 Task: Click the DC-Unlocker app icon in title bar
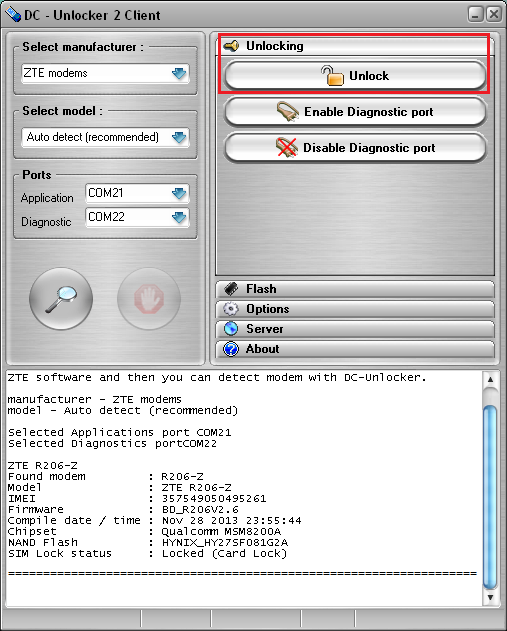pyautogui.click(x=12, y=15)
